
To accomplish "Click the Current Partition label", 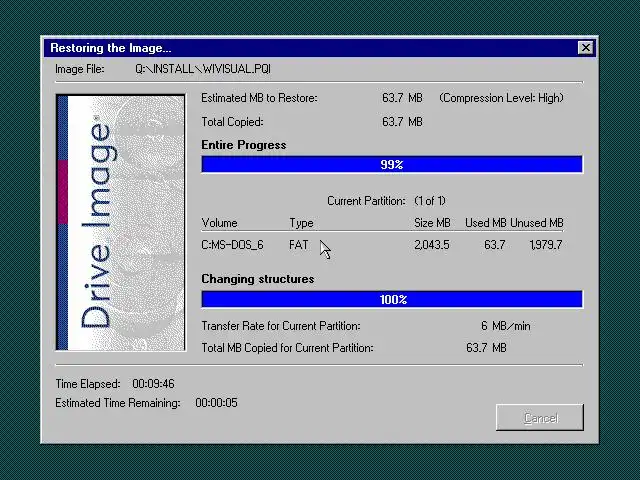I will click(366, 201).
